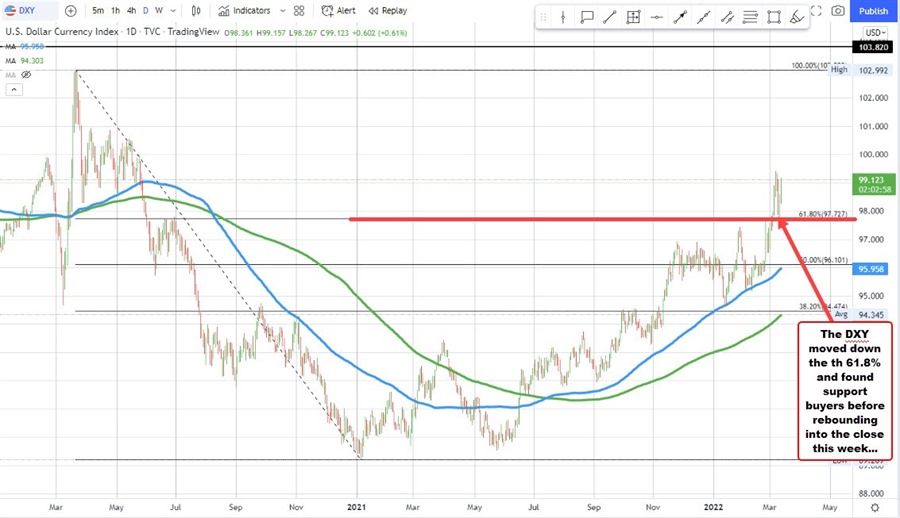Click the Publish button

tap(874, 11)
